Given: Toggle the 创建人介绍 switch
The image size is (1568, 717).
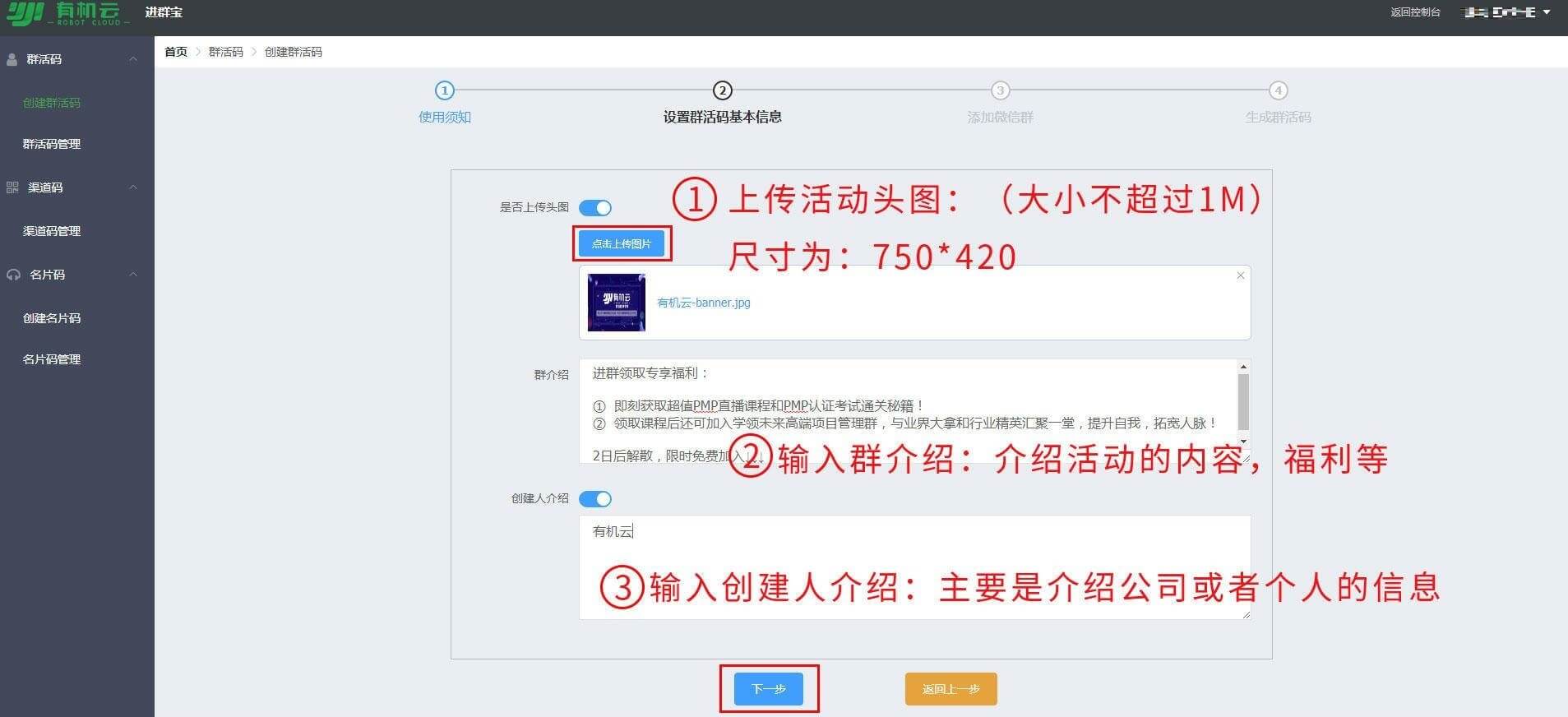Looking at the screenshot, I should pos(595,499).
